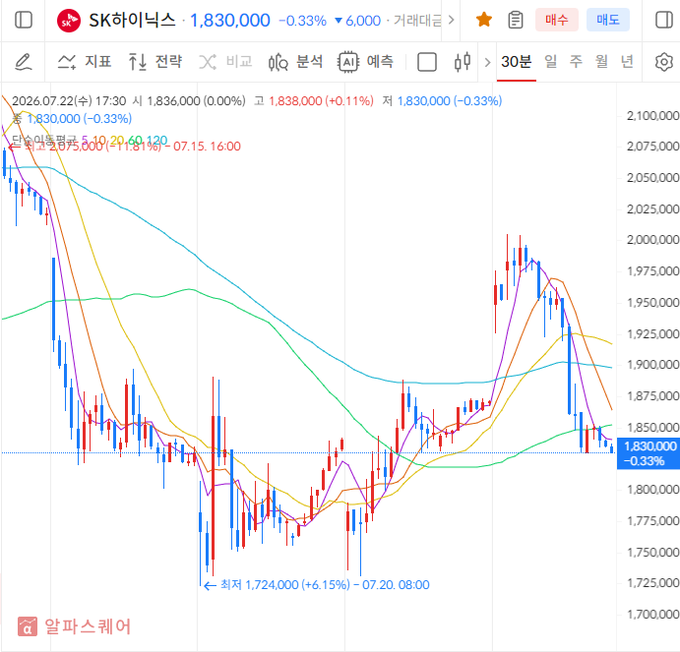Click the 2,100,000 price axis label
Screen dimensions: 680x652
pos(653,116)
